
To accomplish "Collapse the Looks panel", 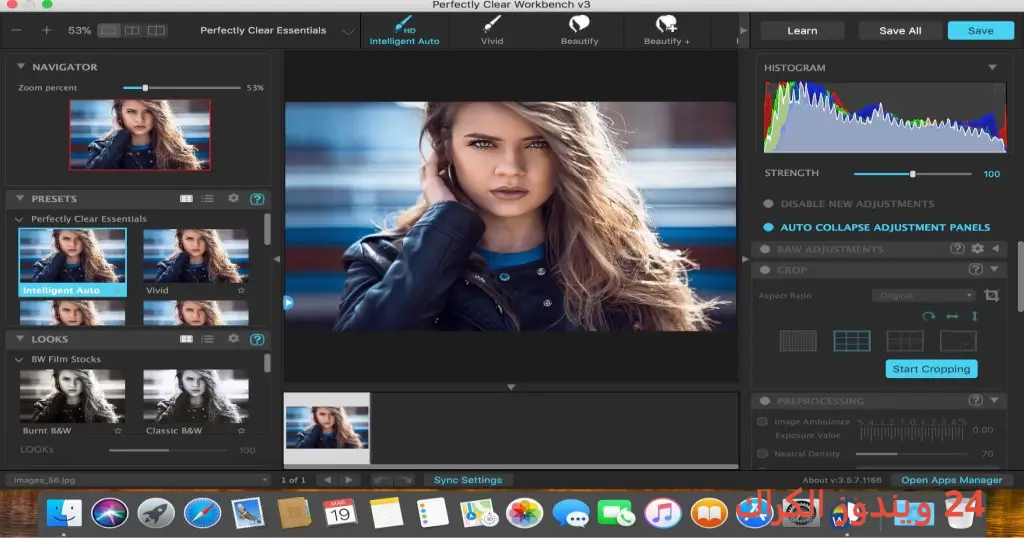I will tap(20, 339).
